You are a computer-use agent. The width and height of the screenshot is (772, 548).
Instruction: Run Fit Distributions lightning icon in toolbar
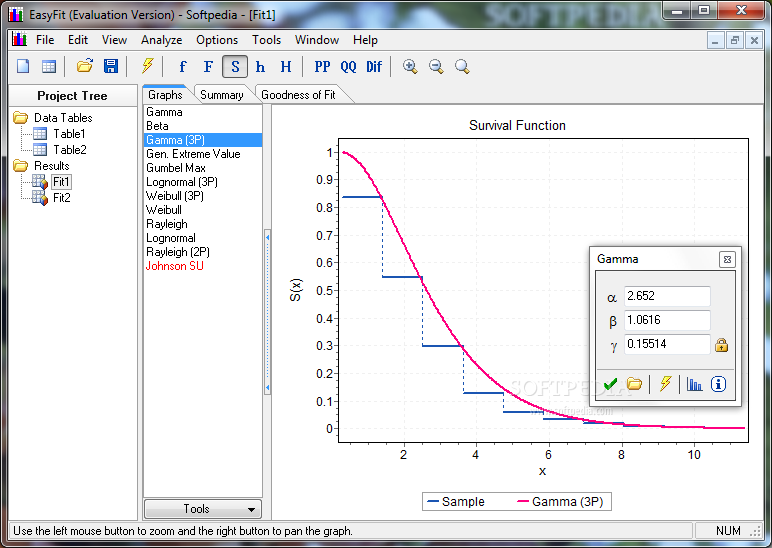coord(147,65)
